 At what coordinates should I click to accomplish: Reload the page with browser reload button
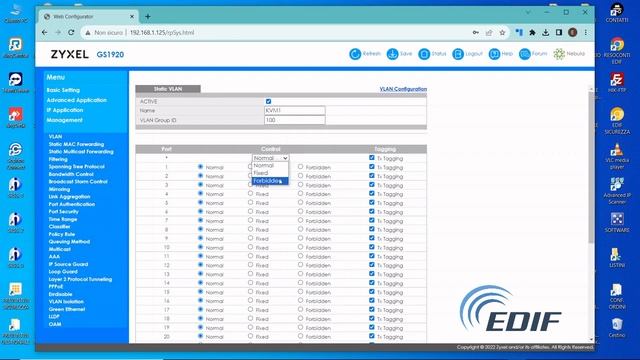point(71,32)
